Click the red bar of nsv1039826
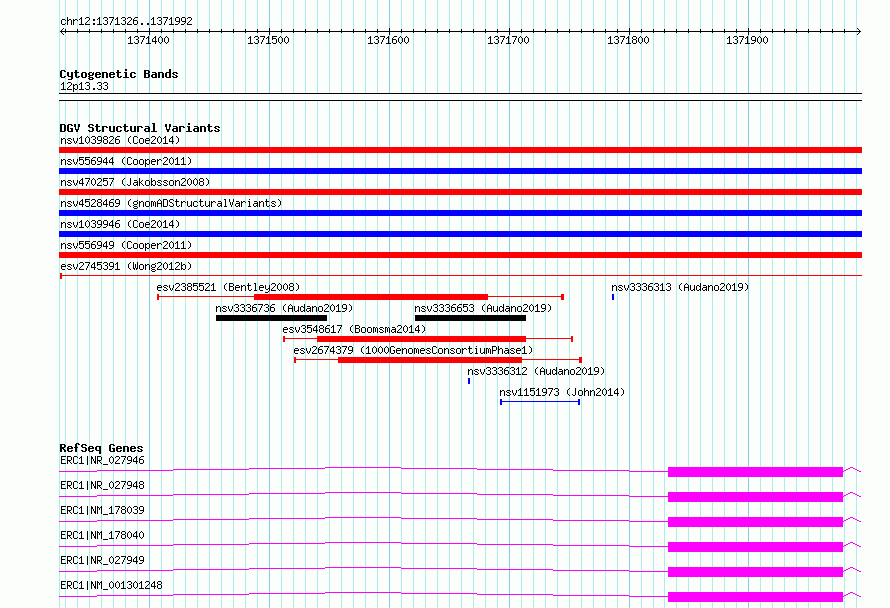Viewport: 890px width, 608px height. pos(460,150)
